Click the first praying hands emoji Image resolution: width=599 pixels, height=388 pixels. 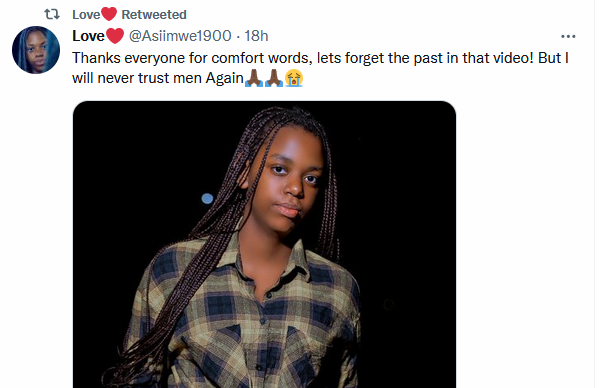[254, 78]
